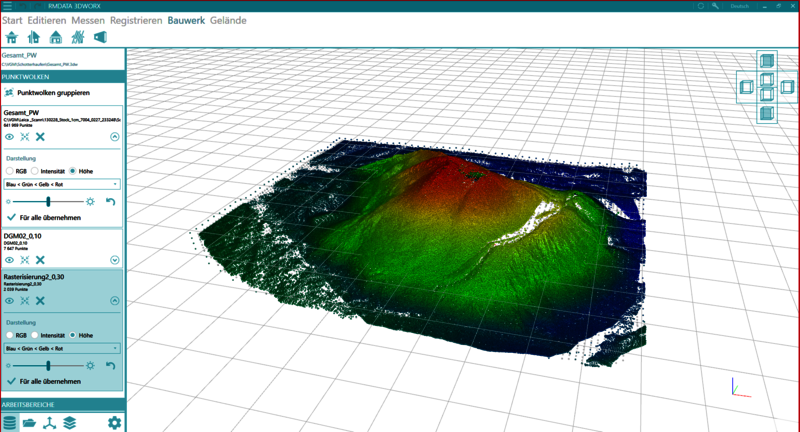
Task: Open the layers stack workspace icon
Action: tap(69, 423)
